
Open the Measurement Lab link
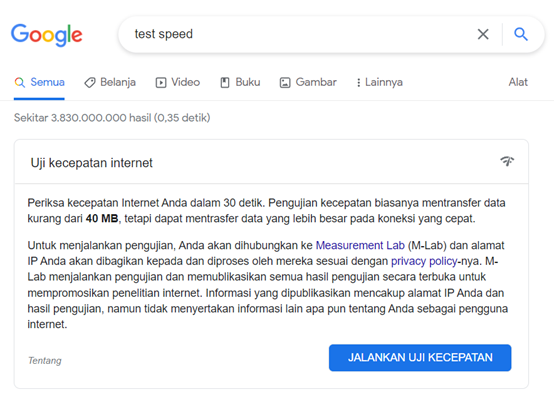pyautogui.click(x=360, y=245)
